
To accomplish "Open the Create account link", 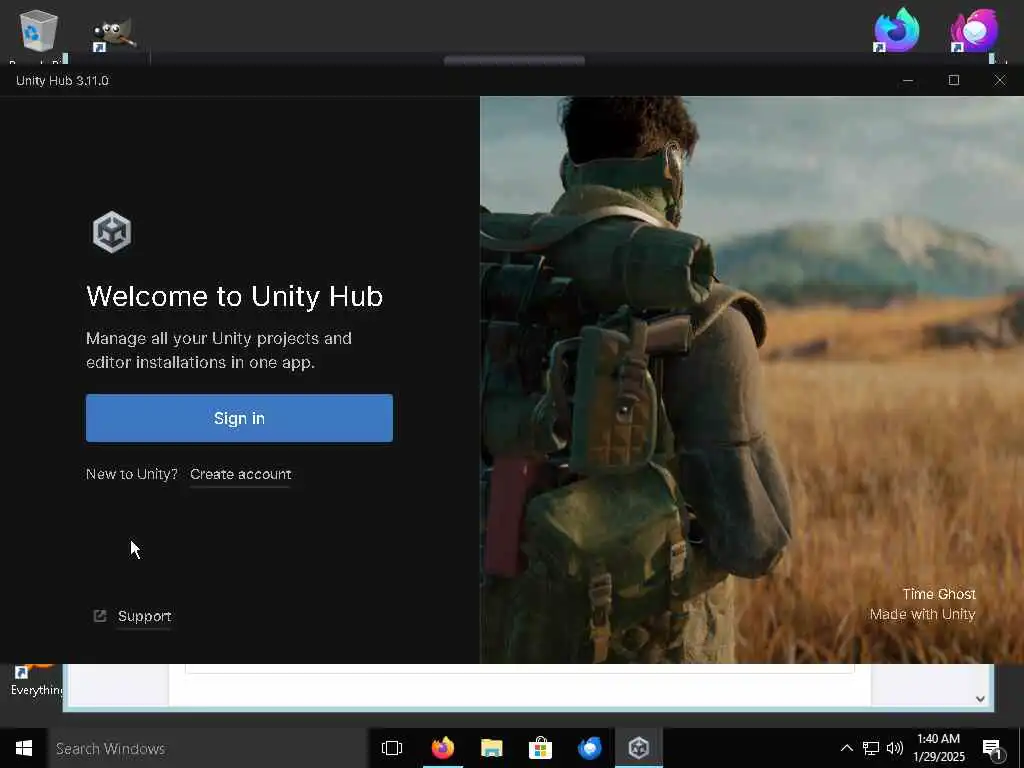I will click(240, 474).
